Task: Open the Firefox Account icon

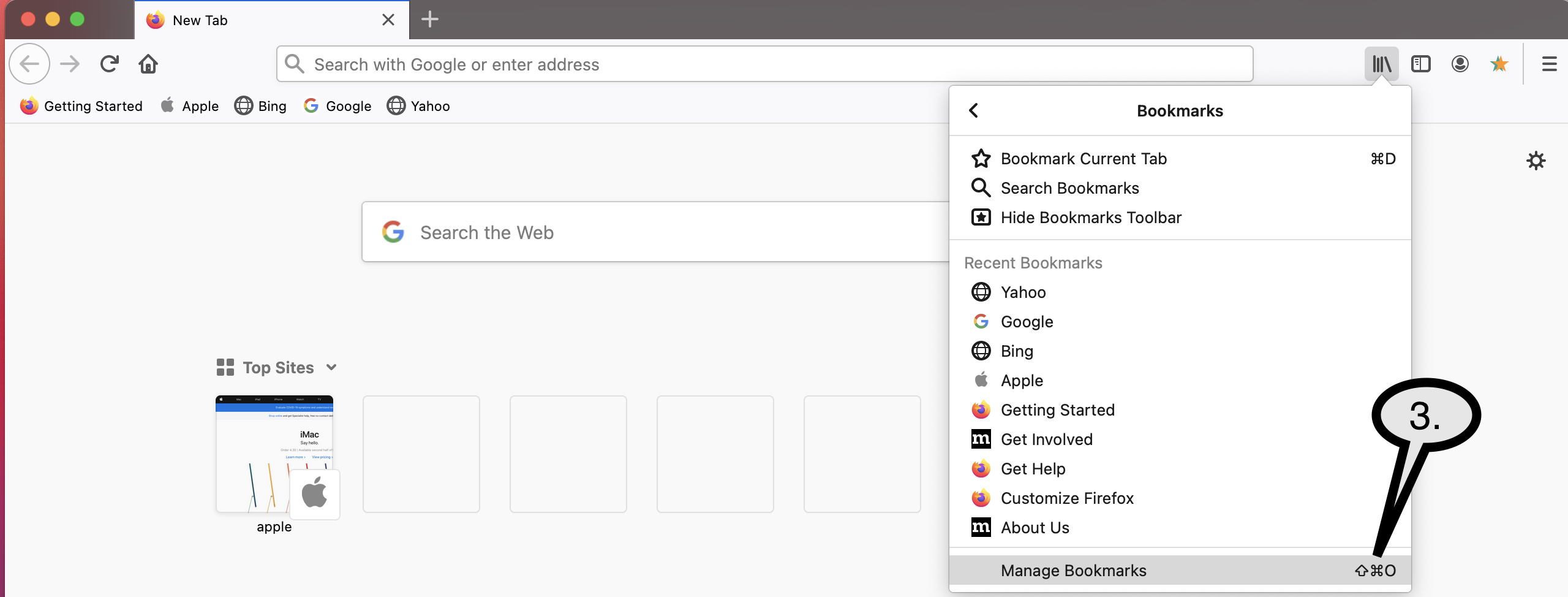Action: coord(1460,64)
